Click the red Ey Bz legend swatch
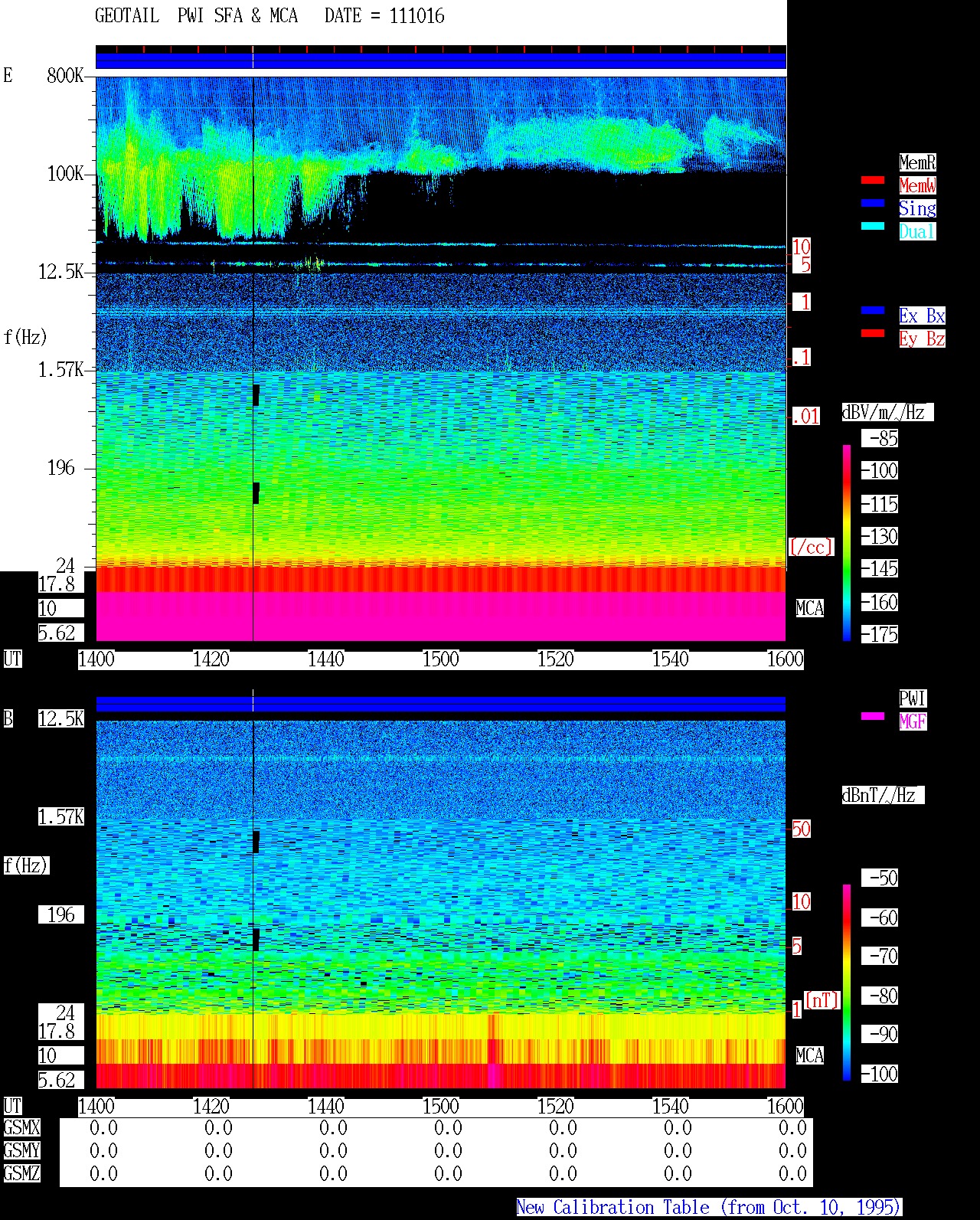 tap(873, 334)
